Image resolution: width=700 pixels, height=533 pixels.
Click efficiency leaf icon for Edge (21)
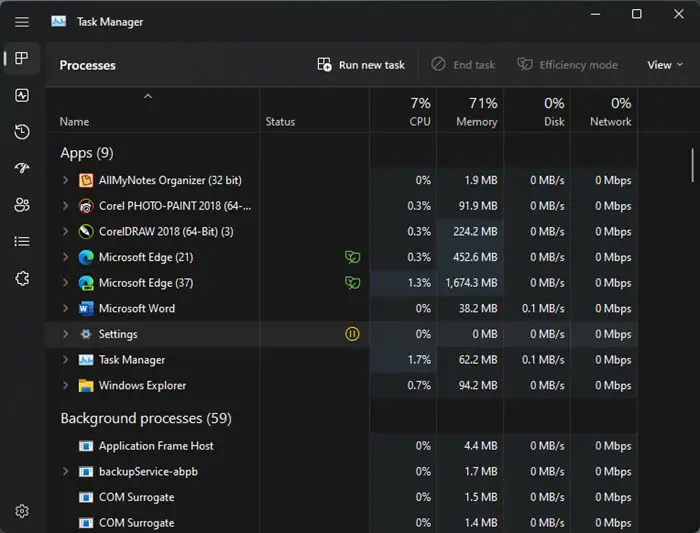[x=352, y=257]
